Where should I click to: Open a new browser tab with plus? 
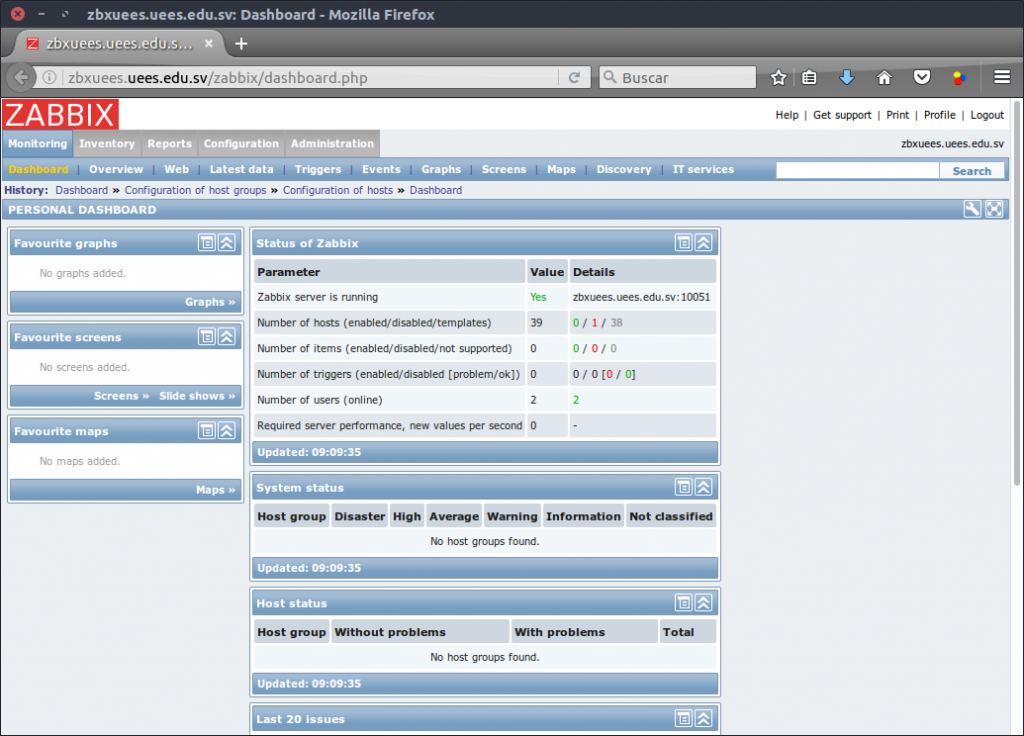(x=241, y=43)
